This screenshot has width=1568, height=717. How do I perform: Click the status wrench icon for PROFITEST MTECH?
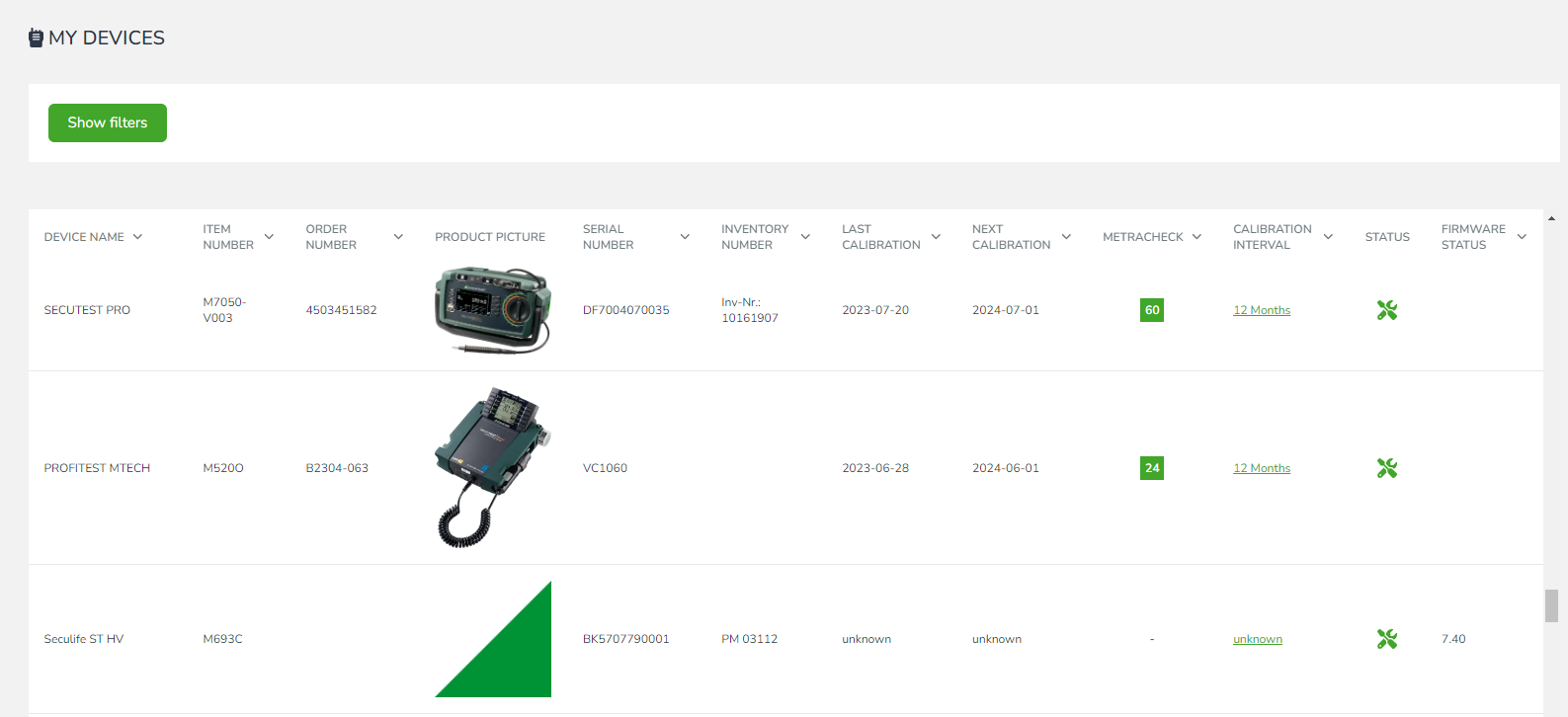[x=1387, y=468]
